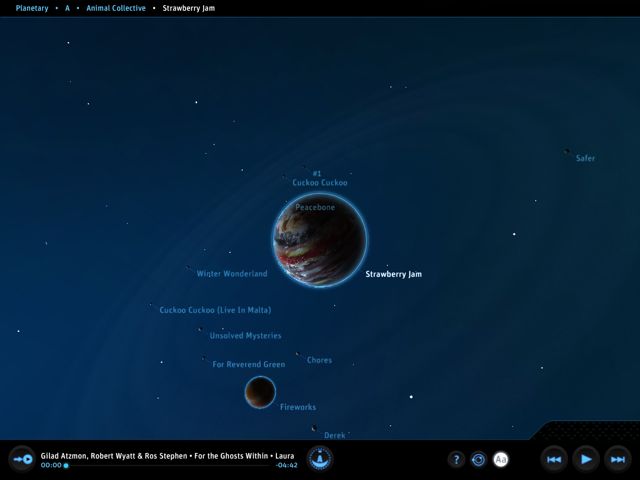
Task: Go to the letter A breadcrumb
Action: 67,8
